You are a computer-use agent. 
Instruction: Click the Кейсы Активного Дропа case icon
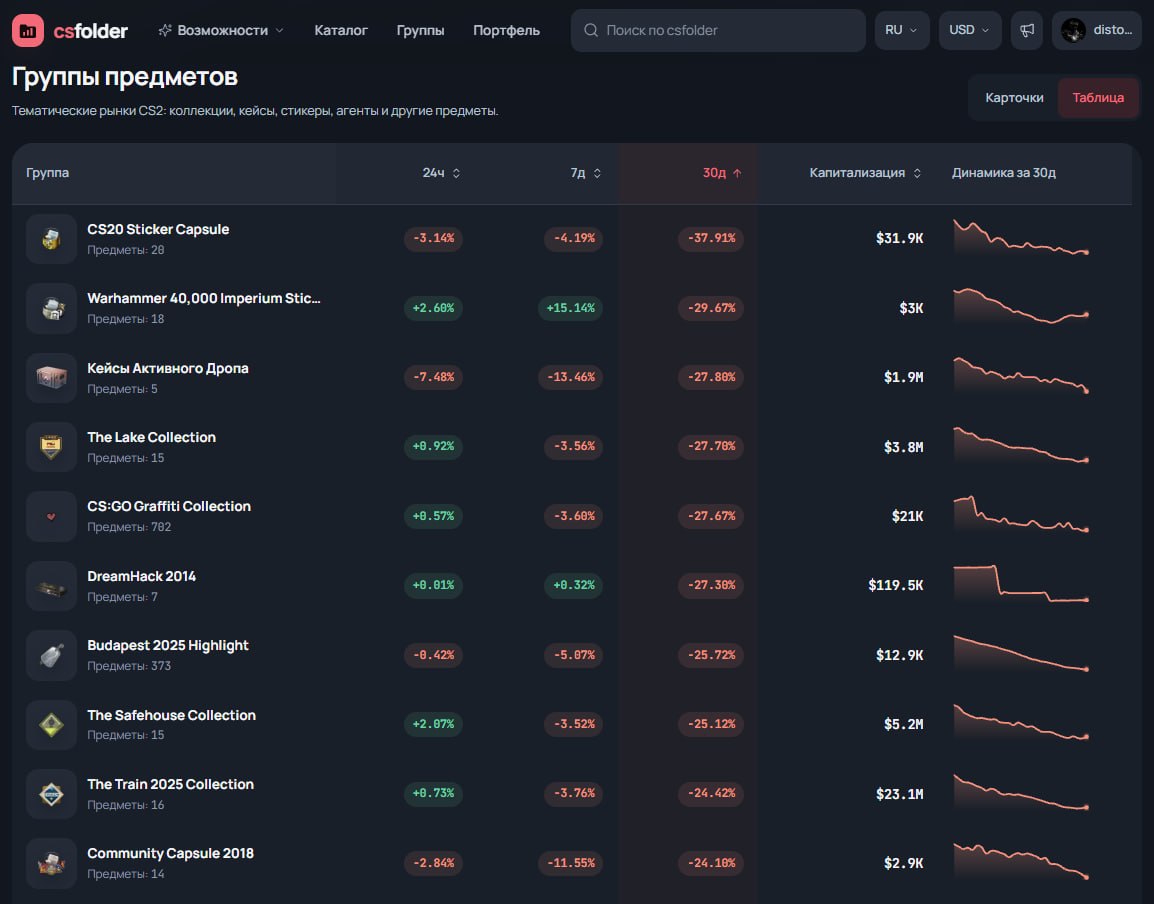(52, 378)
